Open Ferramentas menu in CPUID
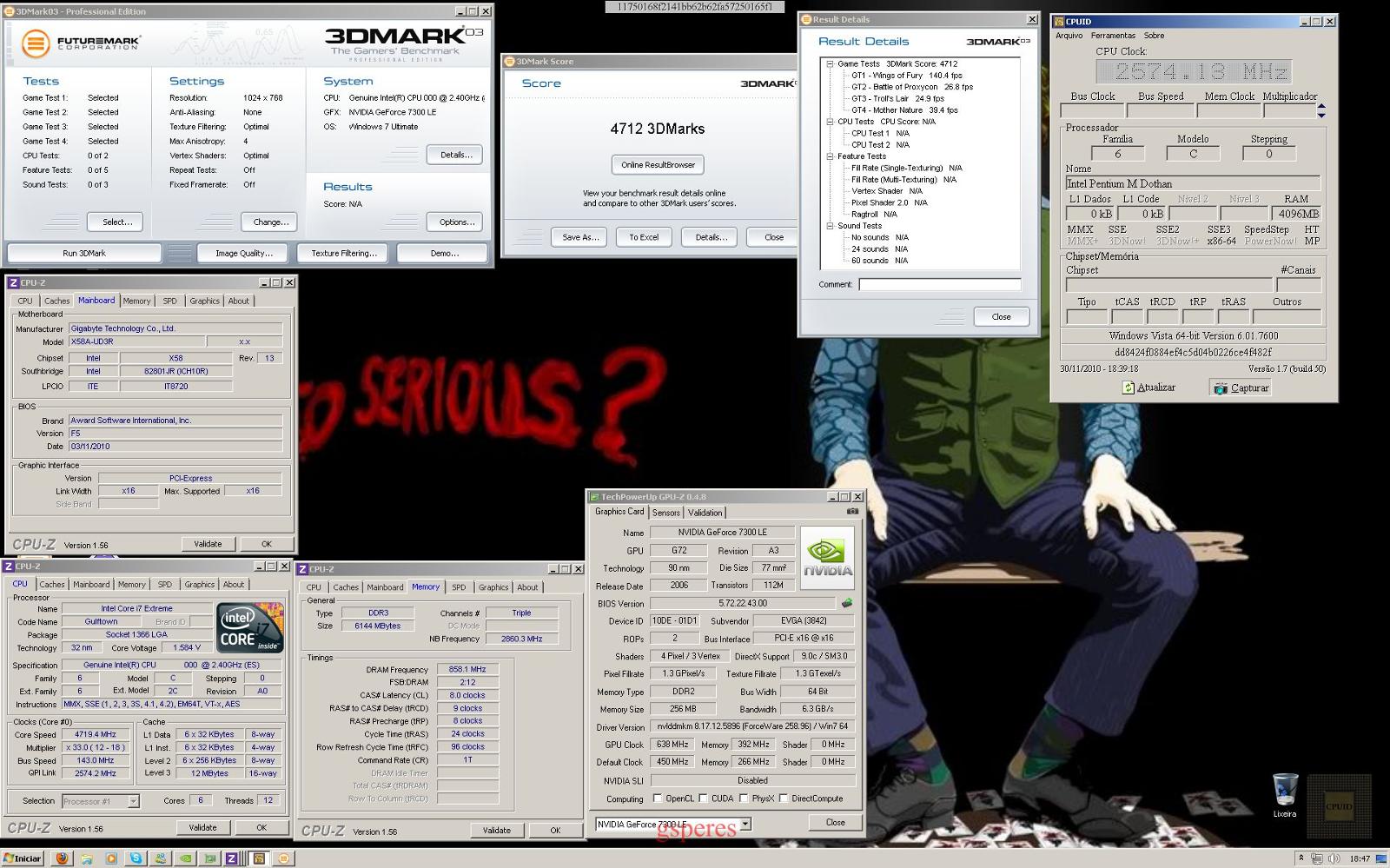1390x868 pixels. point(1113,36)
